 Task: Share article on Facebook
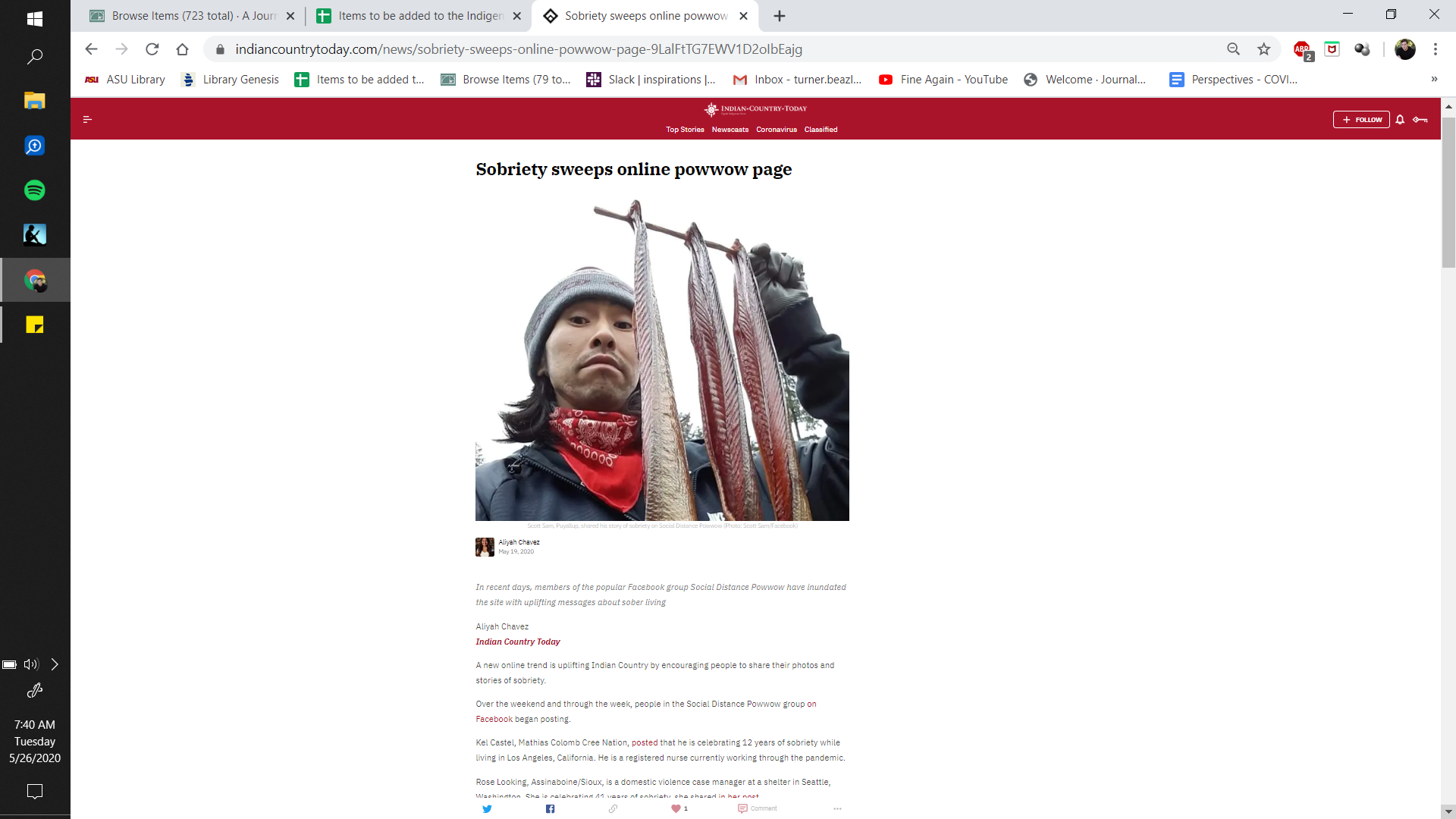point(551,808)
